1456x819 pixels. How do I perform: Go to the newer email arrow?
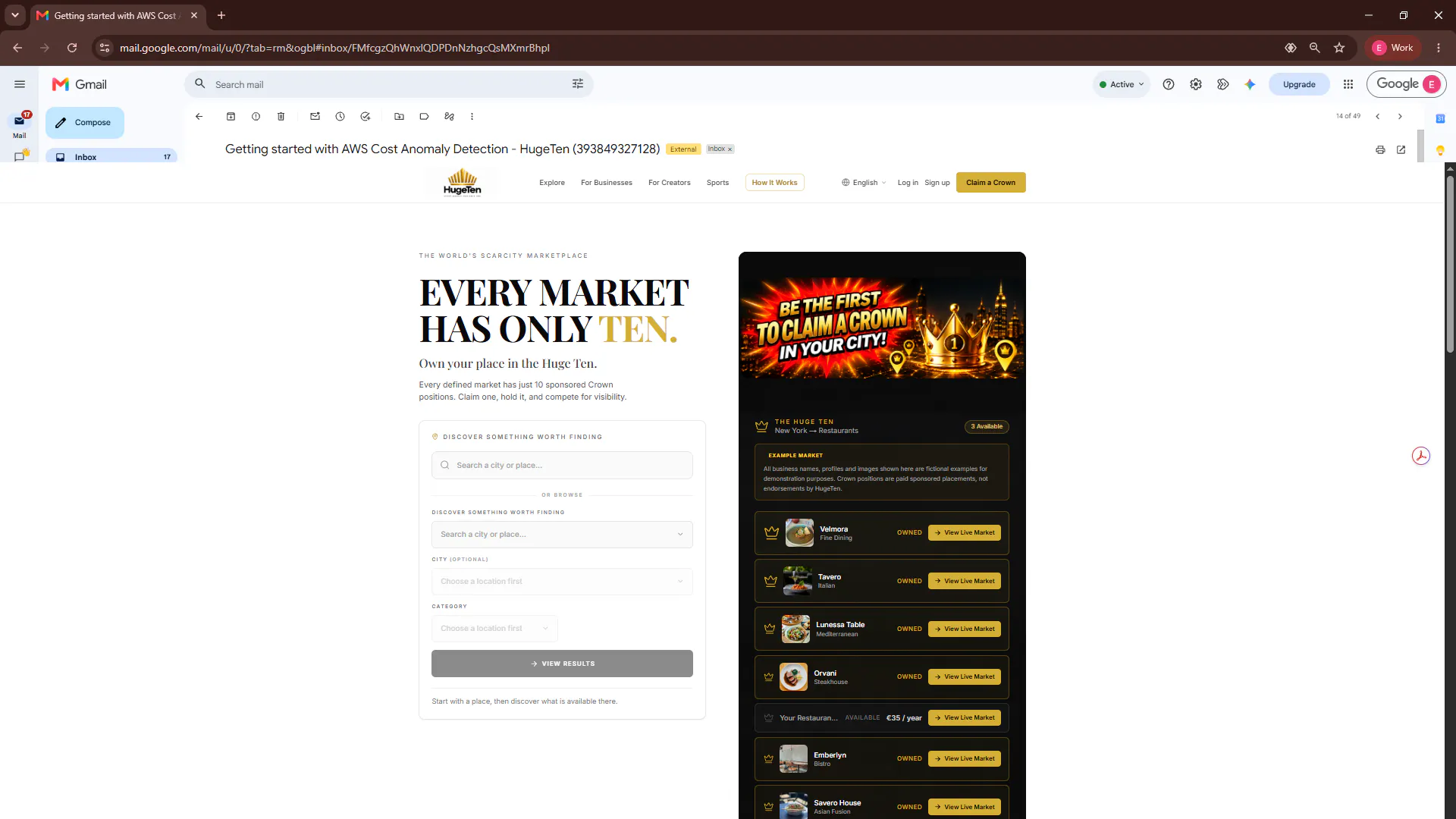coord(1378,117)
